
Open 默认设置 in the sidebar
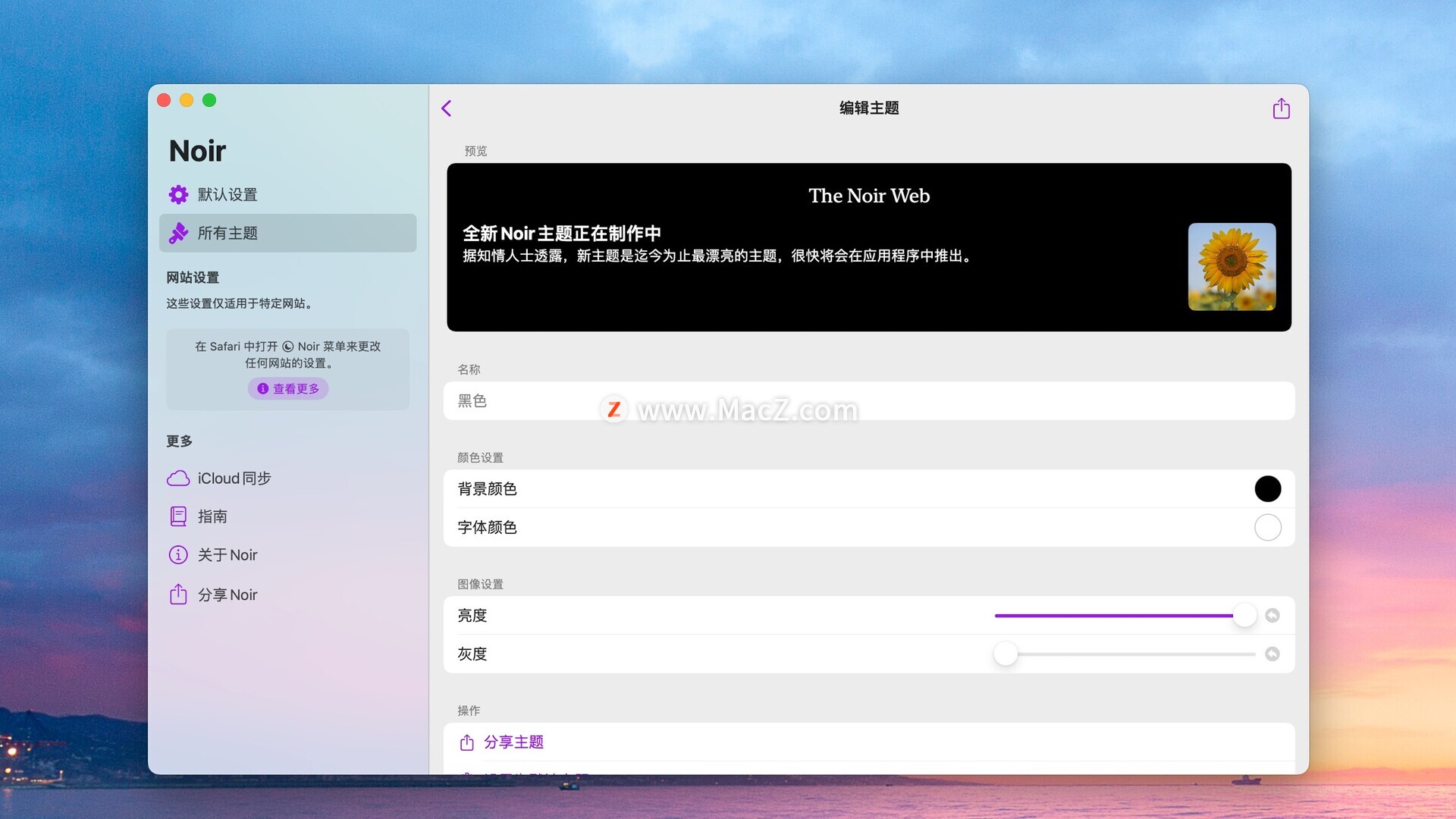coord(287,195)
